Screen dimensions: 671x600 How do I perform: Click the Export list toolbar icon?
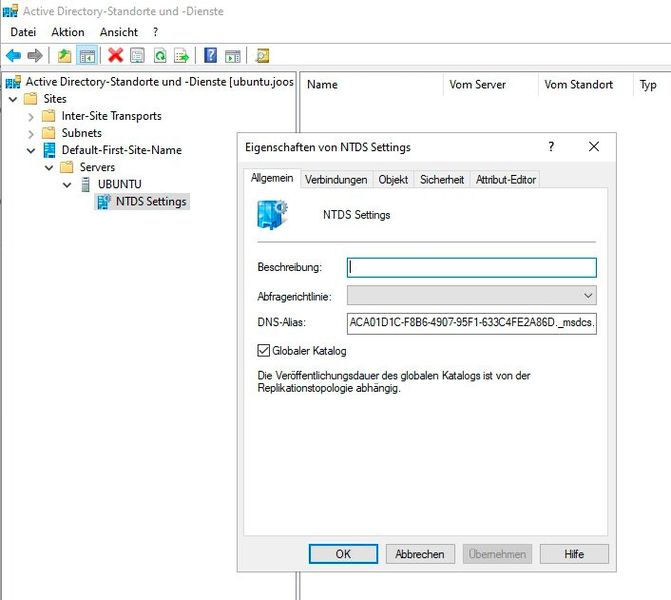point(182,56)
